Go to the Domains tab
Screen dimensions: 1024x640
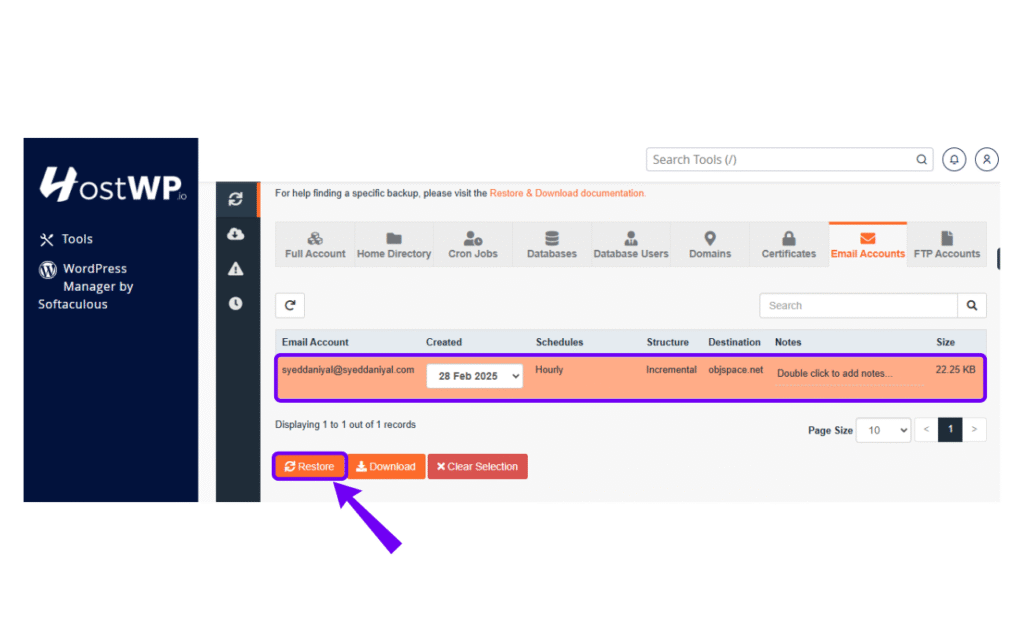(x=710, y=245)
